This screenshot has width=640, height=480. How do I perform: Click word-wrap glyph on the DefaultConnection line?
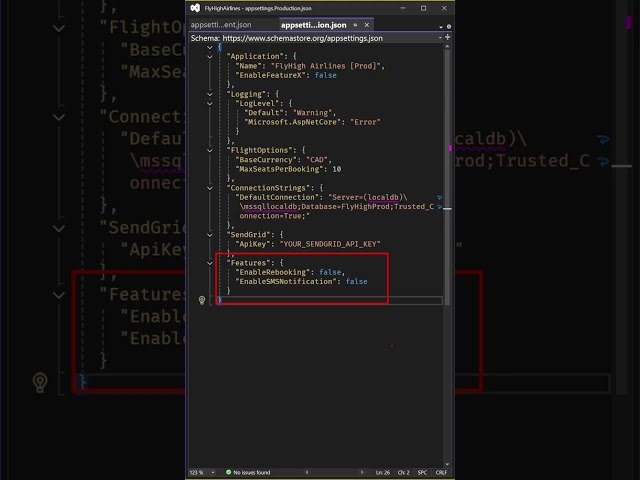click(x=439, y=198)
